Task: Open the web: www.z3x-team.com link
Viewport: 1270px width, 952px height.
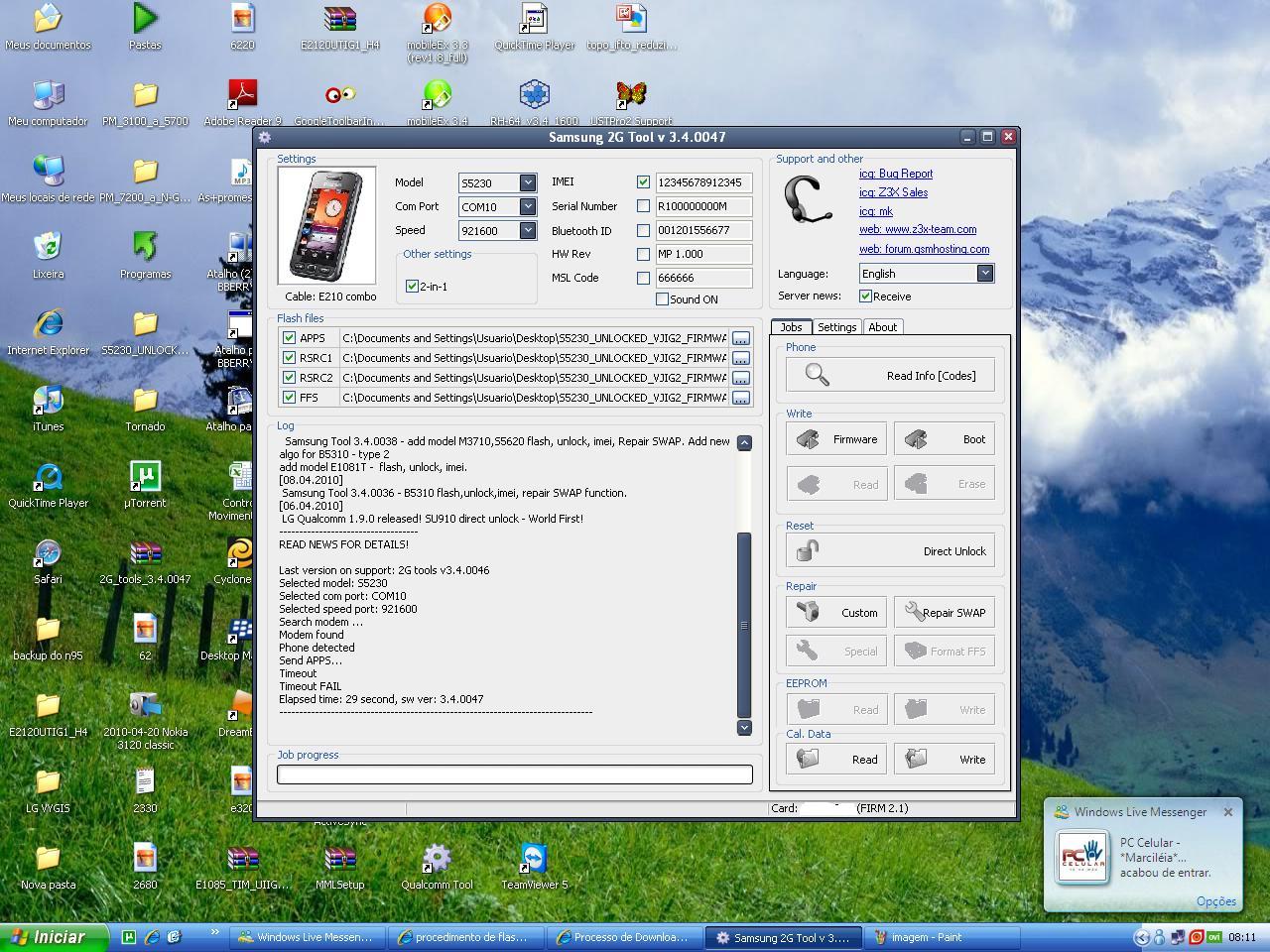Action: click(x=918, y=229)
